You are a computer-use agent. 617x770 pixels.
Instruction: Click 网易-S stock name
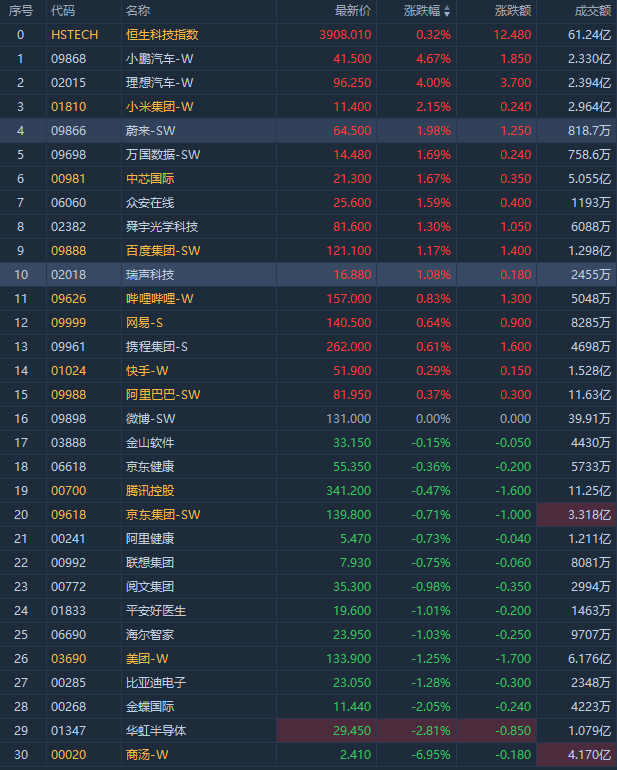(x=144, y=323)
